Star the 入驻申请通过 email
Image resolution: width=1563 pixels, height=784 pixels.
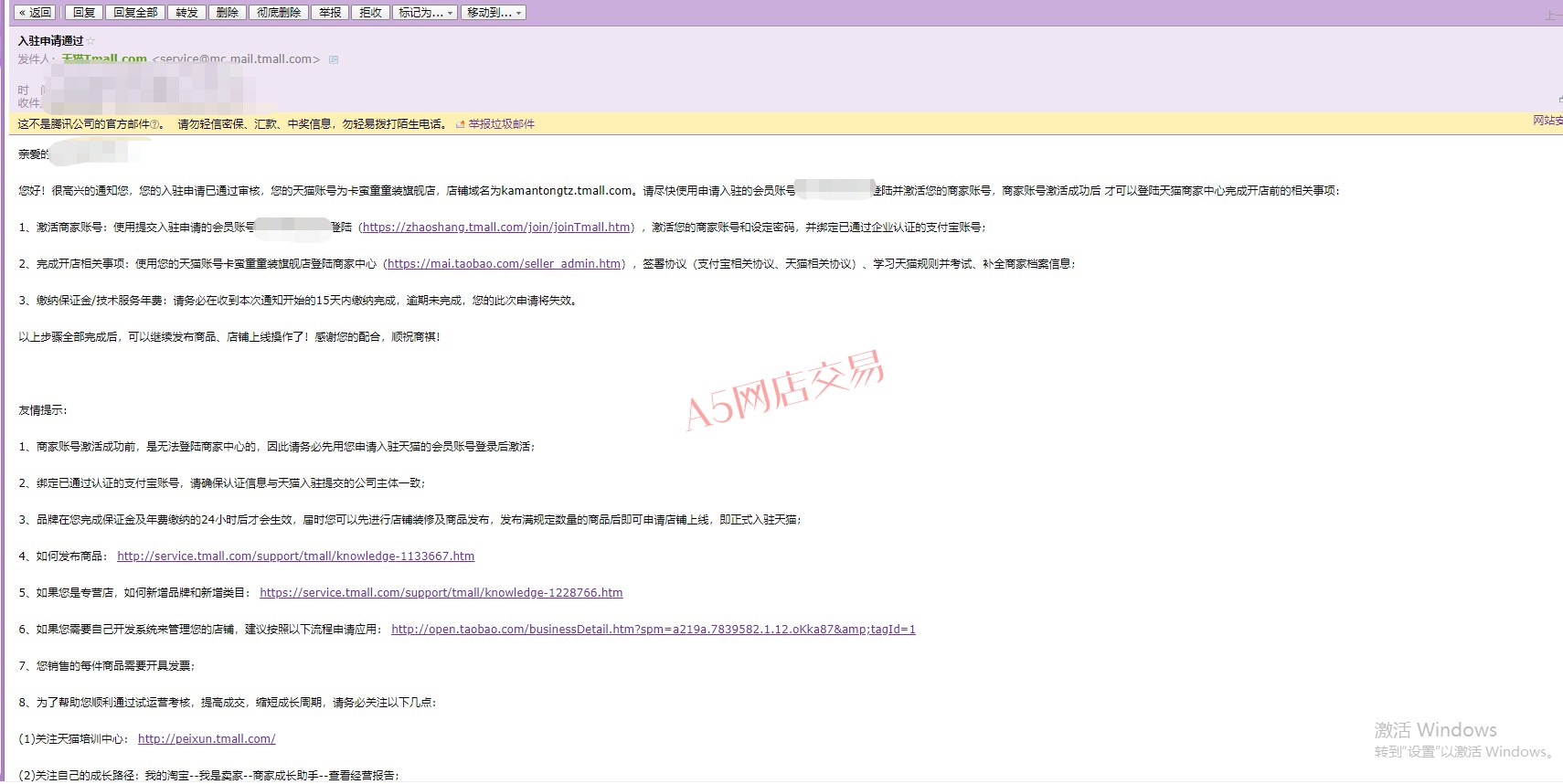(x=90, y=41)
